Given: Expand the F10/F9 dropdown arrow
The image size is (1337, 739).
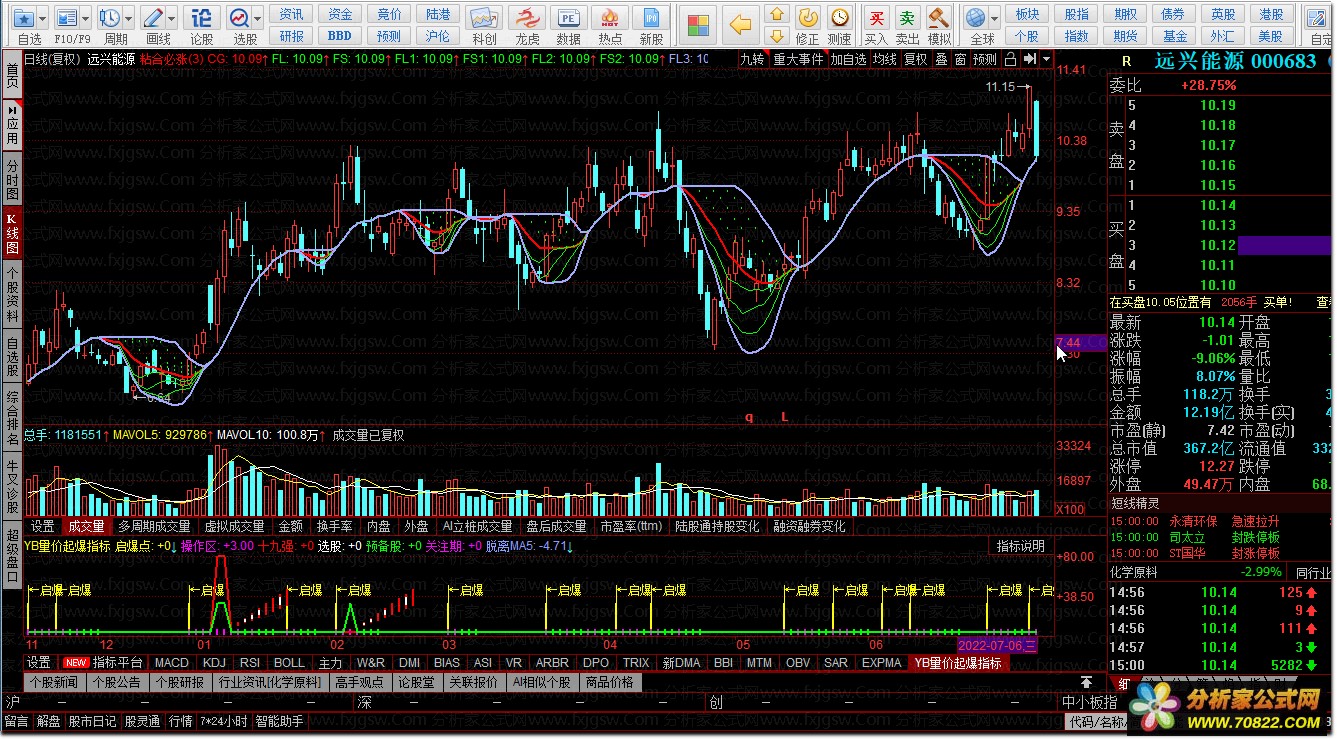Looking at the screenshot, I should pos(86,18).
